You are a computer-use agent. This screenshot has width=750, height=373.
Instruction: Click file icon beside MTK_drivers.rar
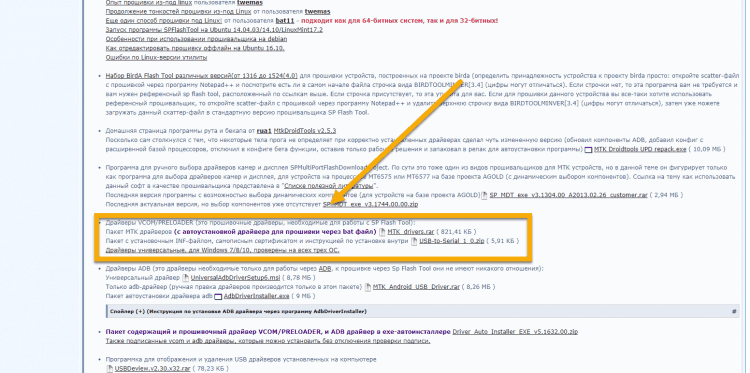[382, 232]
